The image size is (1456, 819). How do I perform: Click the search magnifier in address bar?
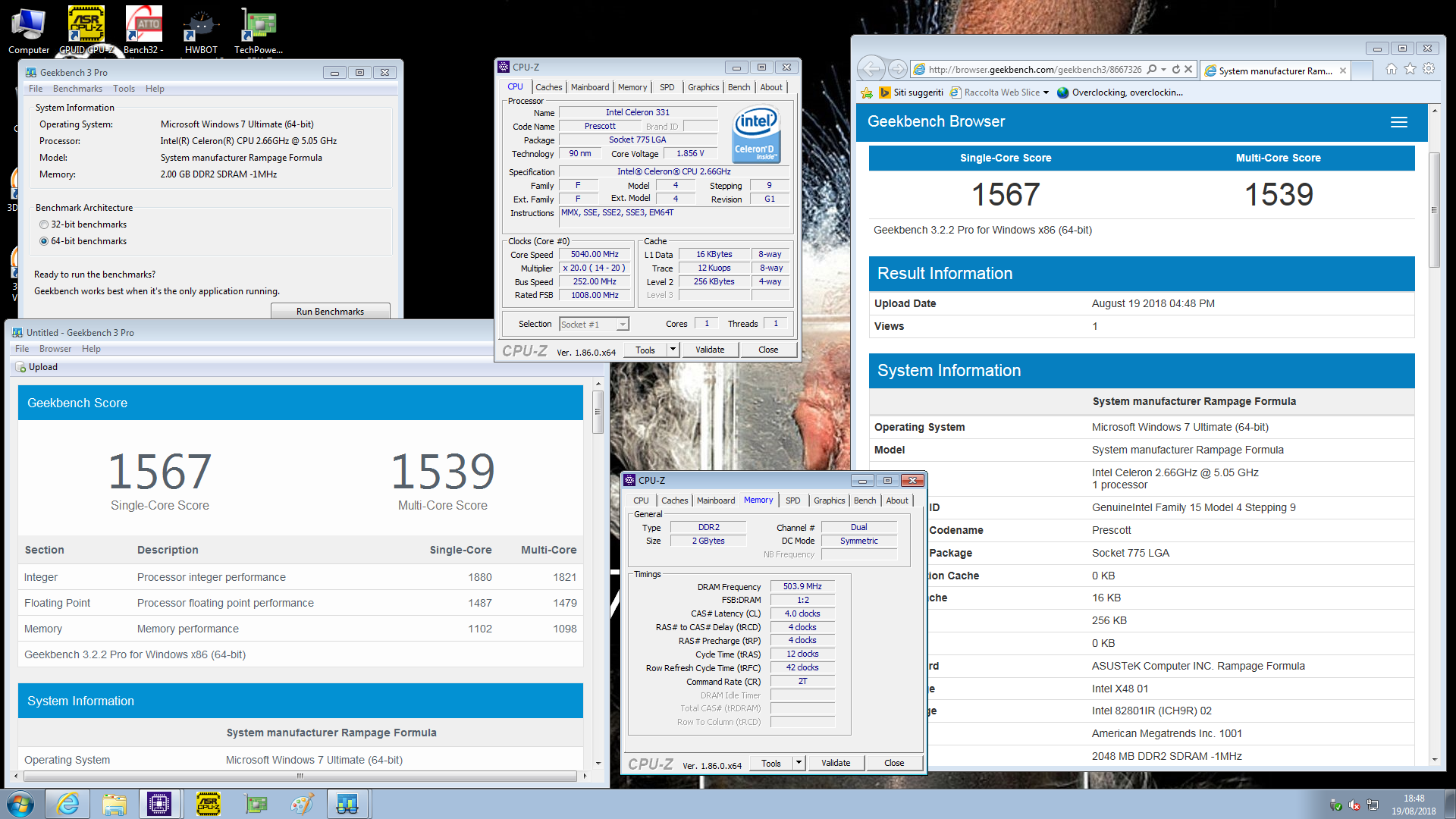(1152, 69)
